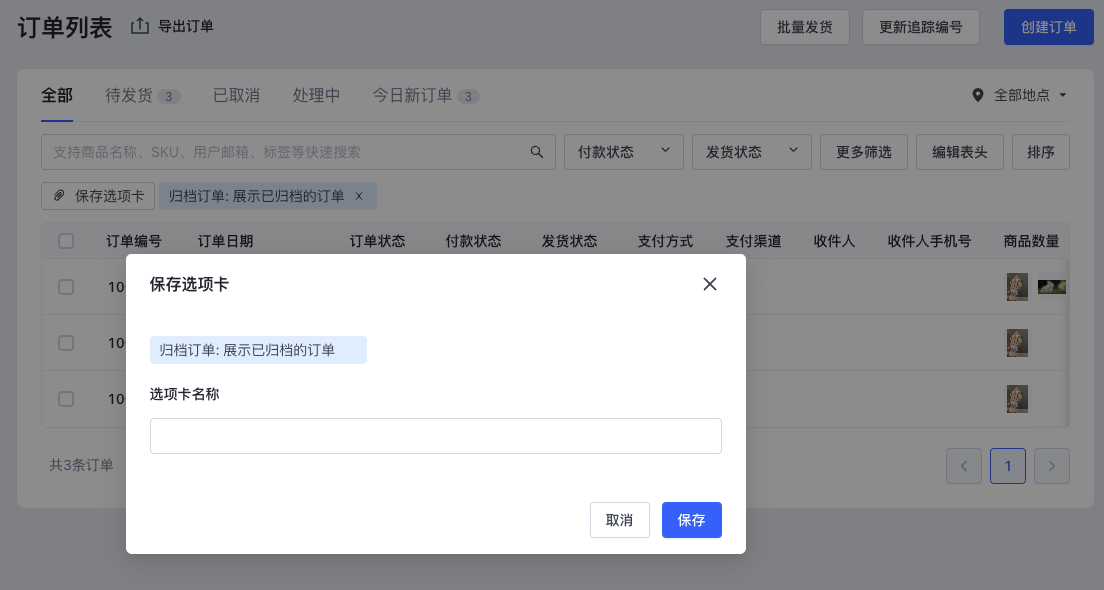Click the location pin icon near 全部地点

[x=977, y=96]
